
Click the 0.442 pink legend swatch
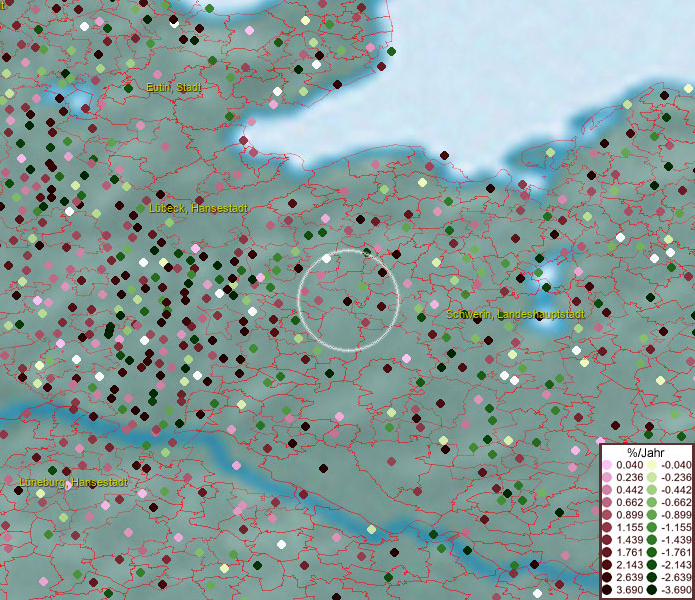[x=607, y=490]
